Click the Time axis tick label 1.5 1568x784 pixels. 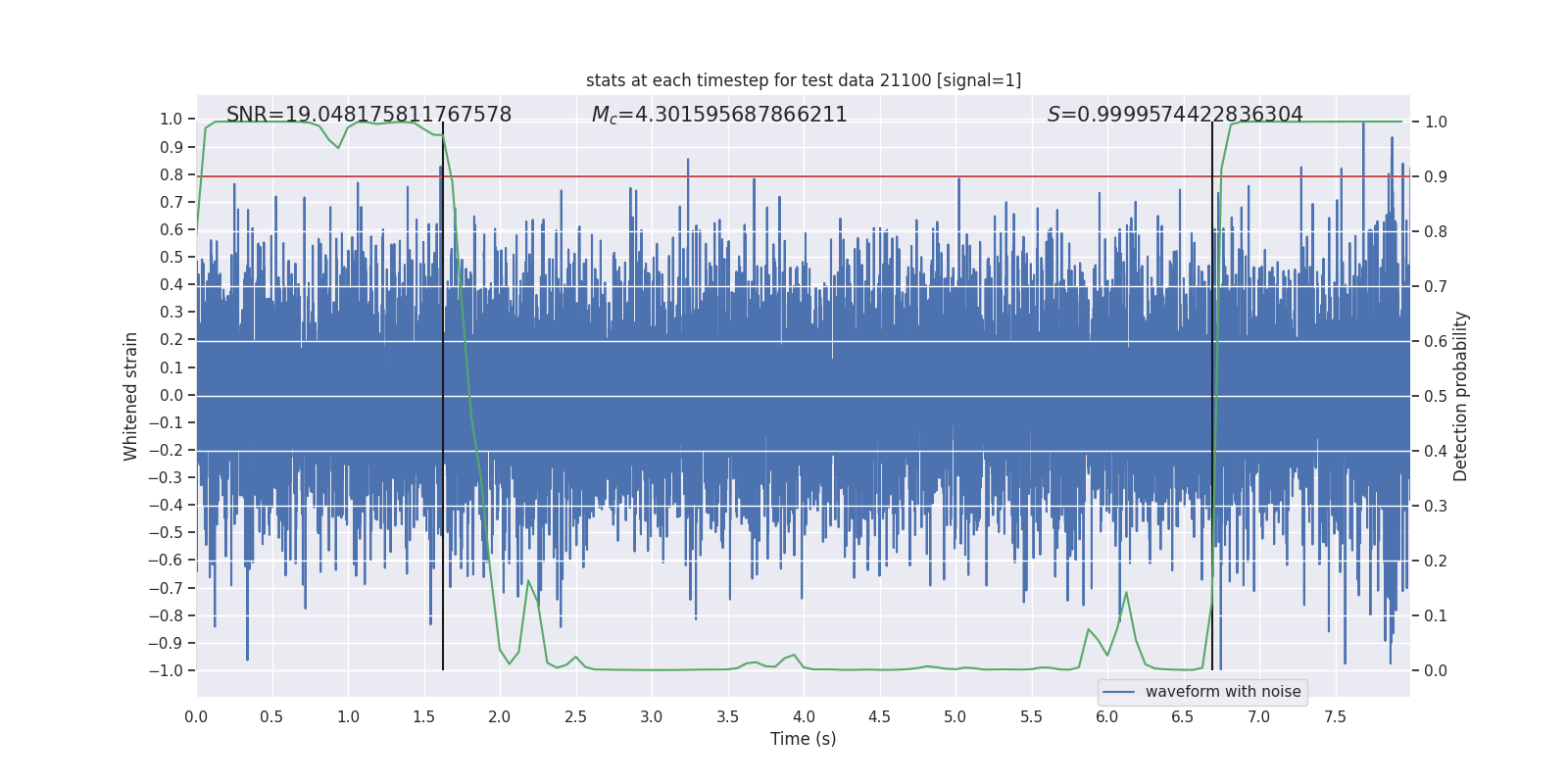click(x=423, y=716)
